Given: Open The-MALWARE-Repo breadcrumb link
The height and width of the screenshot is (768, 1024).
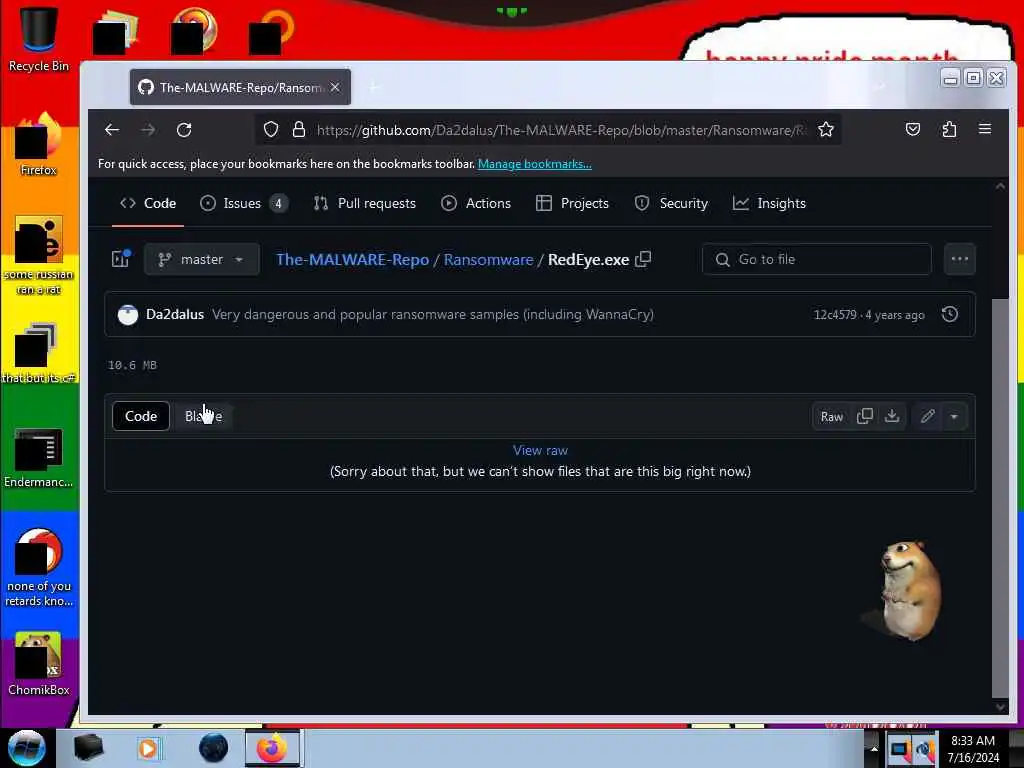Looking at the screenshot, I should (353, 259).
